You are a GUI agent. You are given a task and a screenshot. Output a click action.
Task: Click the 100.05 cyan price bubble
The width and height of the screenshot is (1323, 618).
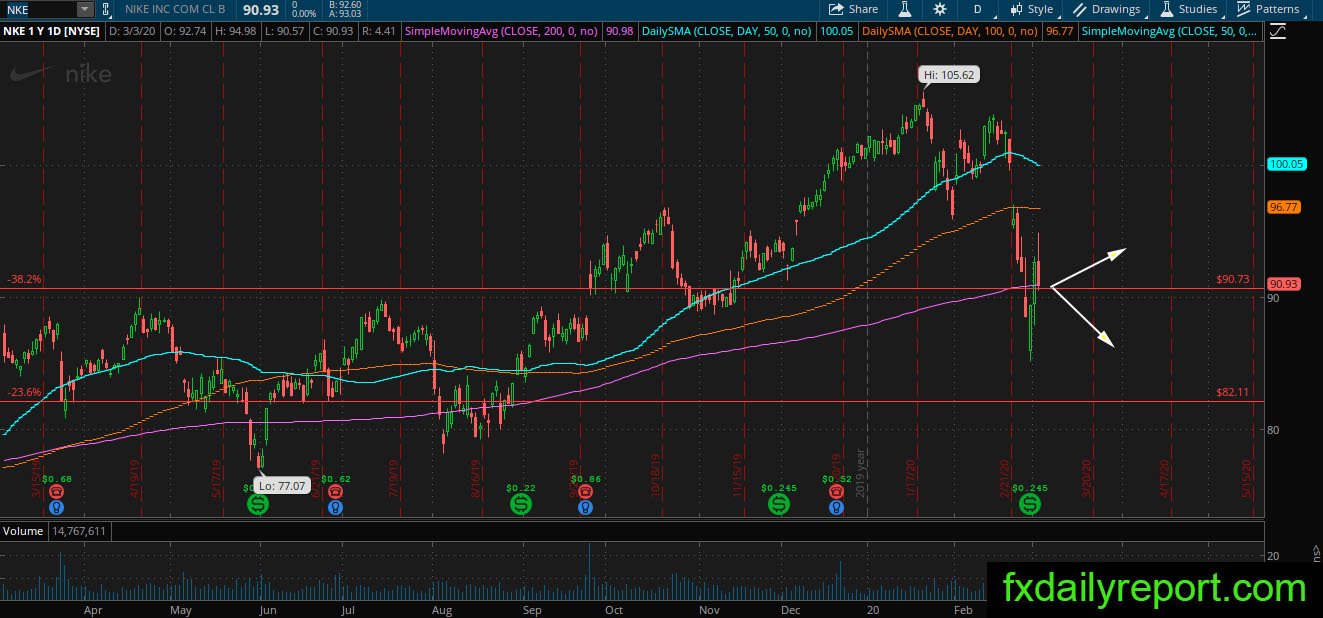coord(1286,164)
